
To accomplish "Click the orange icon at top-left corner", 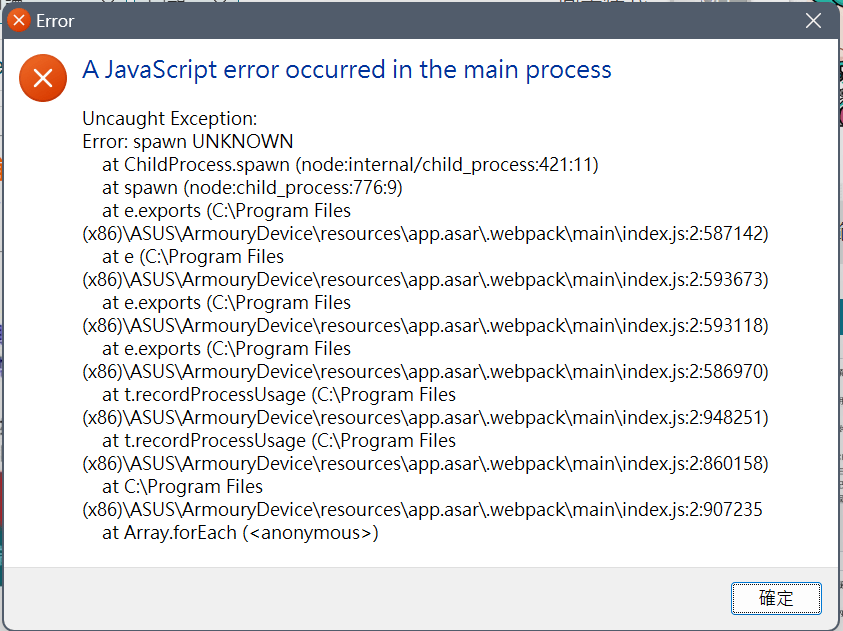I will click(17, 20).
